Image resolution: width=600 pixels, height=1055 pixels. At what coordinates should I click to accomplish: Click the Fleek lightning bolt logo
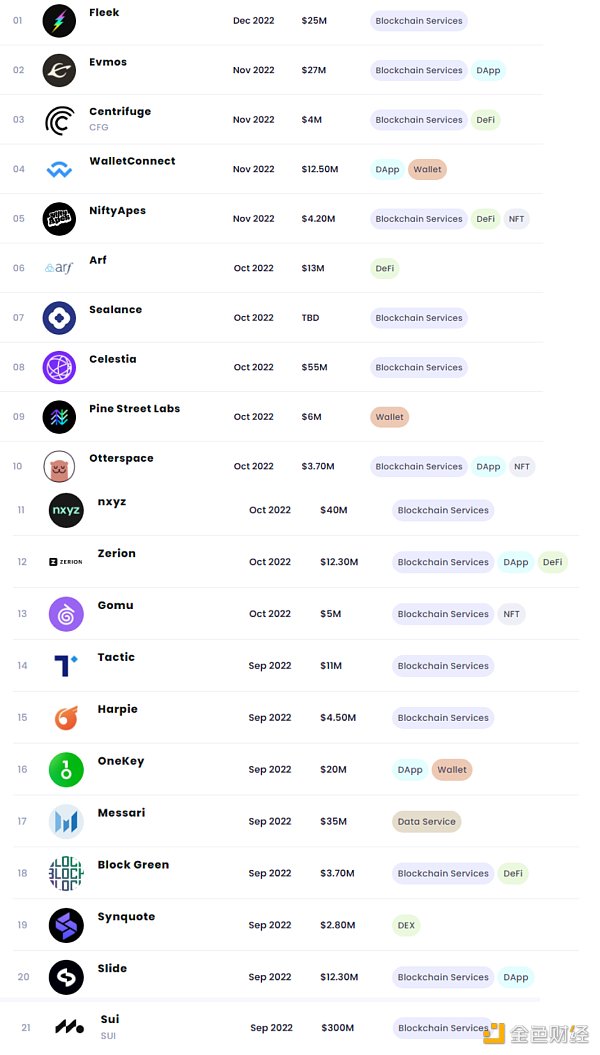tap(59, 21)
